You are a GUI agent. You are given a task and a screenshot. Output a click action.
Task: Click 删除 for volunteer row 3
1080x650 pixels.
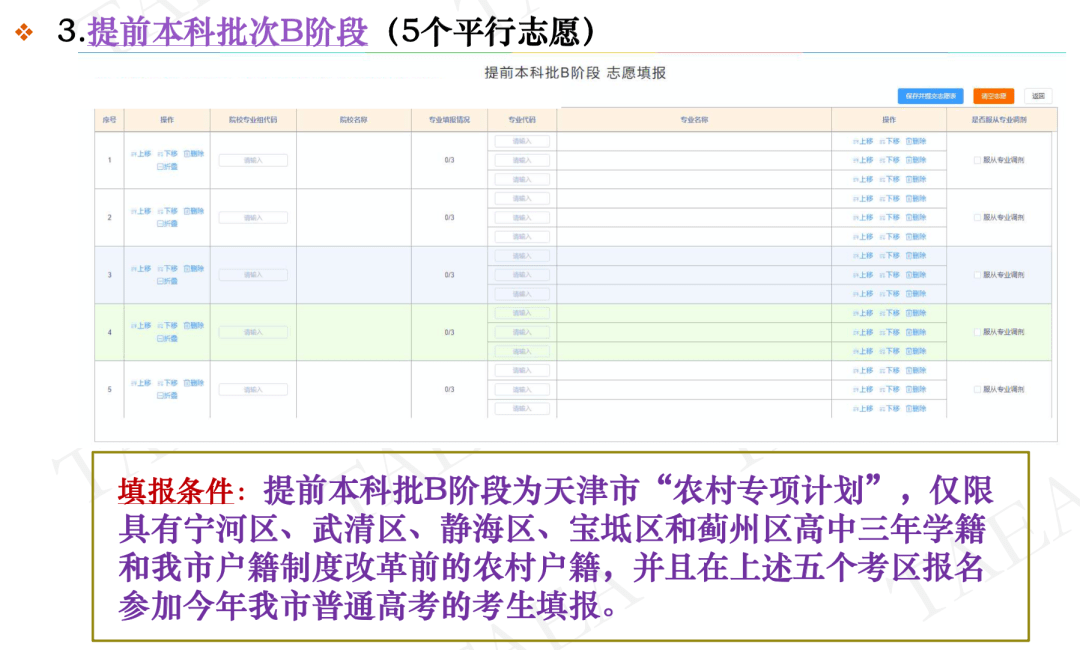pyautogui.click(x=194, y=268)
